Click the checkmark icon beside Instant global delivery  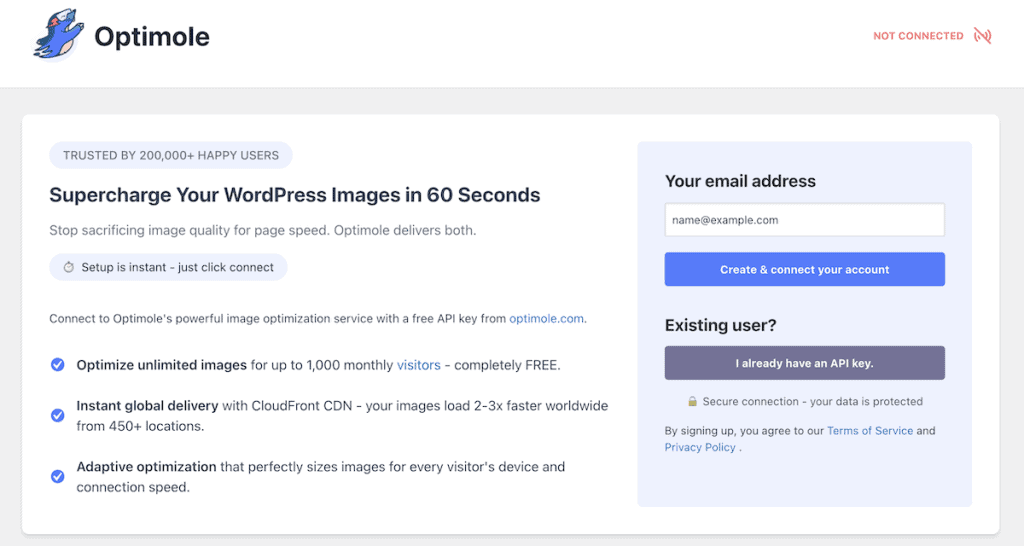pos(57,415)
